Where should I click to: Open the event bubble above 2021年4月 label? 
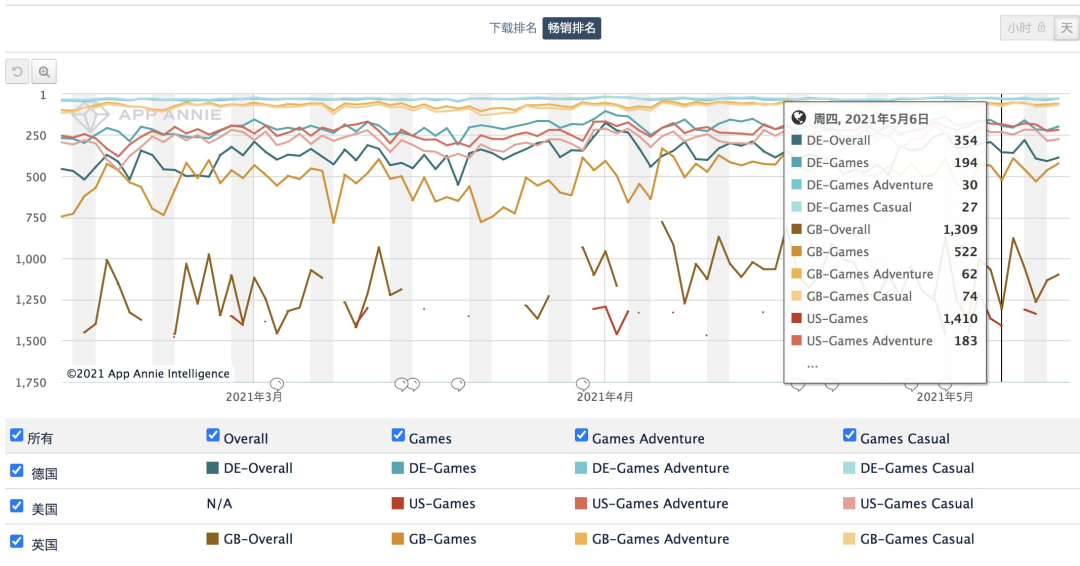[x=583, y=384]
